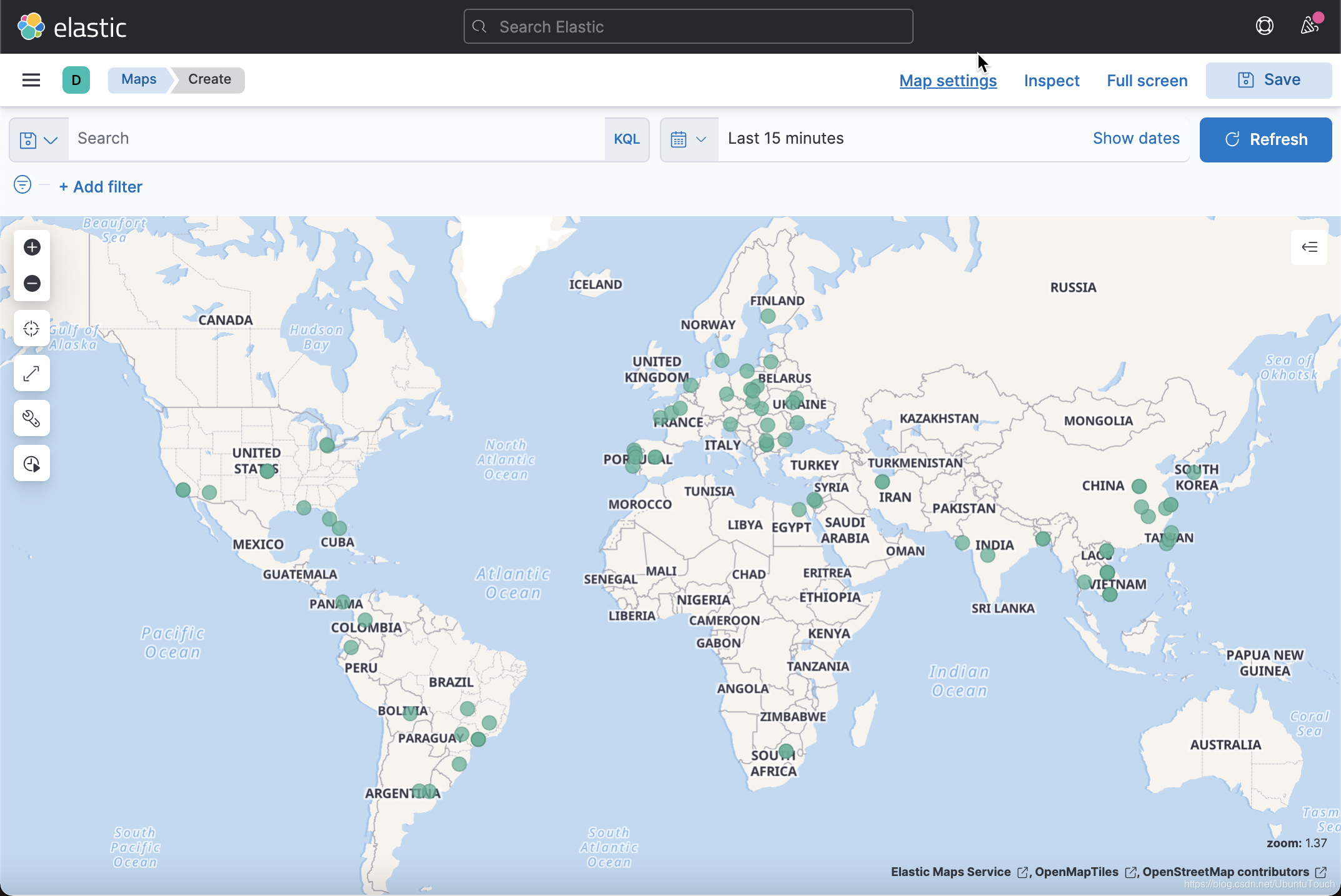The width and height of the screenshot is (1341, 896).
Task: Toggle the KQL query language switch
Action: point(626,139)
